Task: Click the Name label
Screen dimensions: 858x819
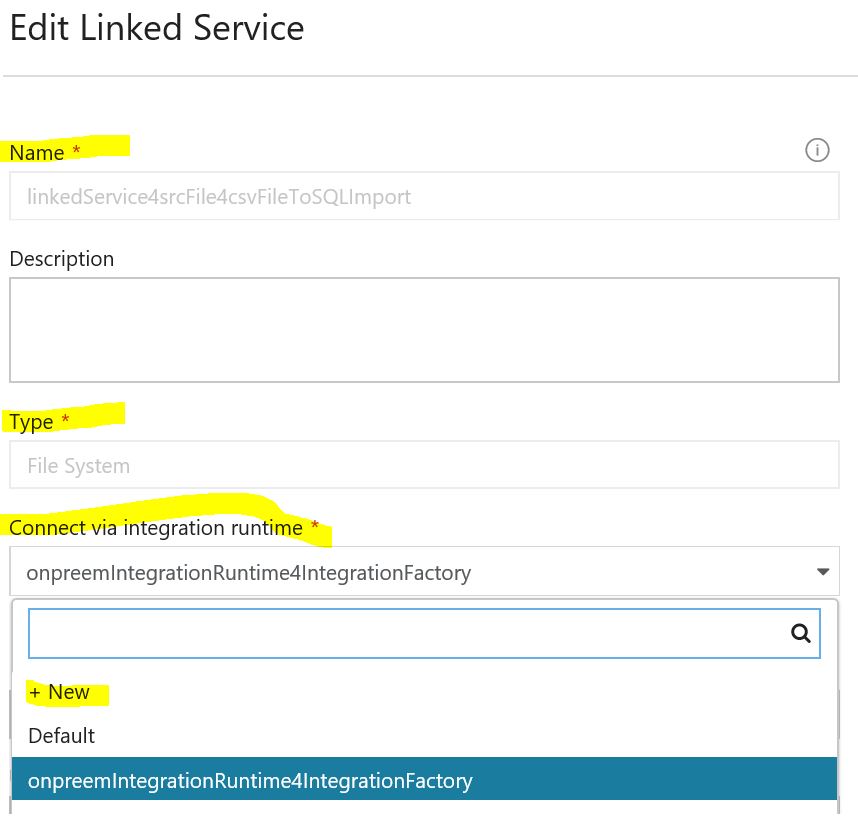Action: click(37, 153)
